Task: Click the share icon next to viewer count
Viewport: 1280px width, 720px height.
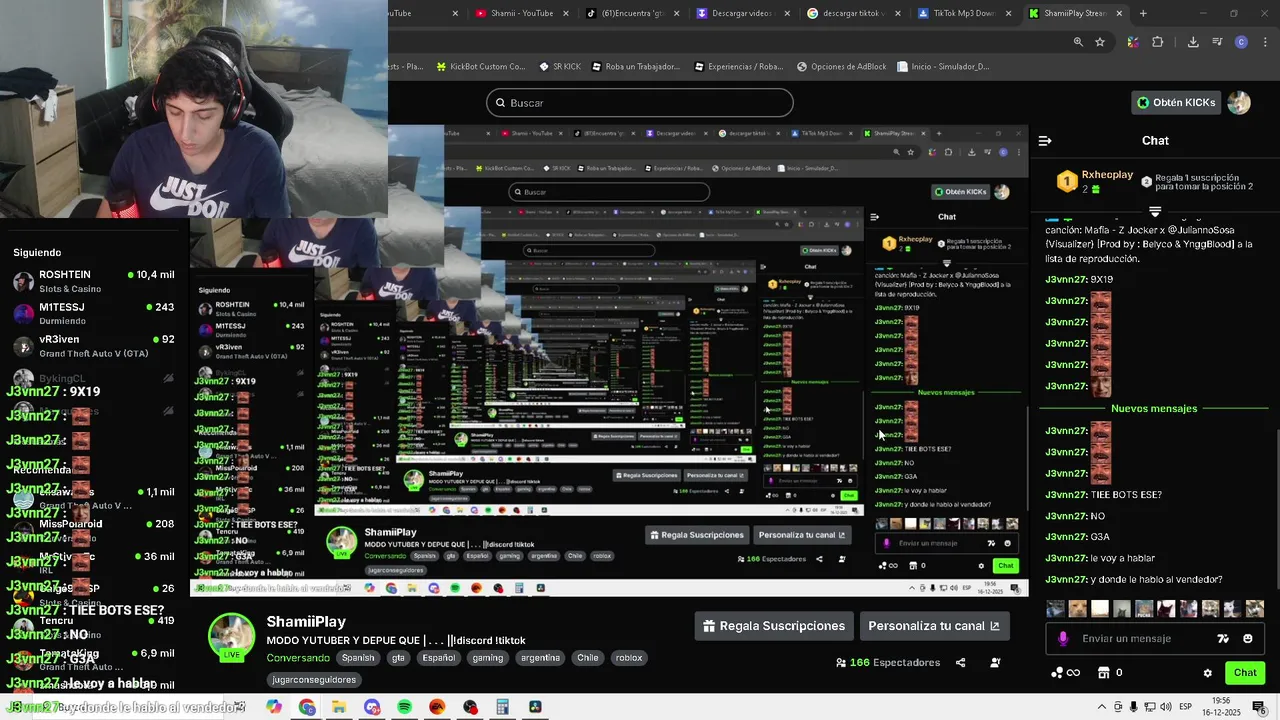Action: coord(961,663)
